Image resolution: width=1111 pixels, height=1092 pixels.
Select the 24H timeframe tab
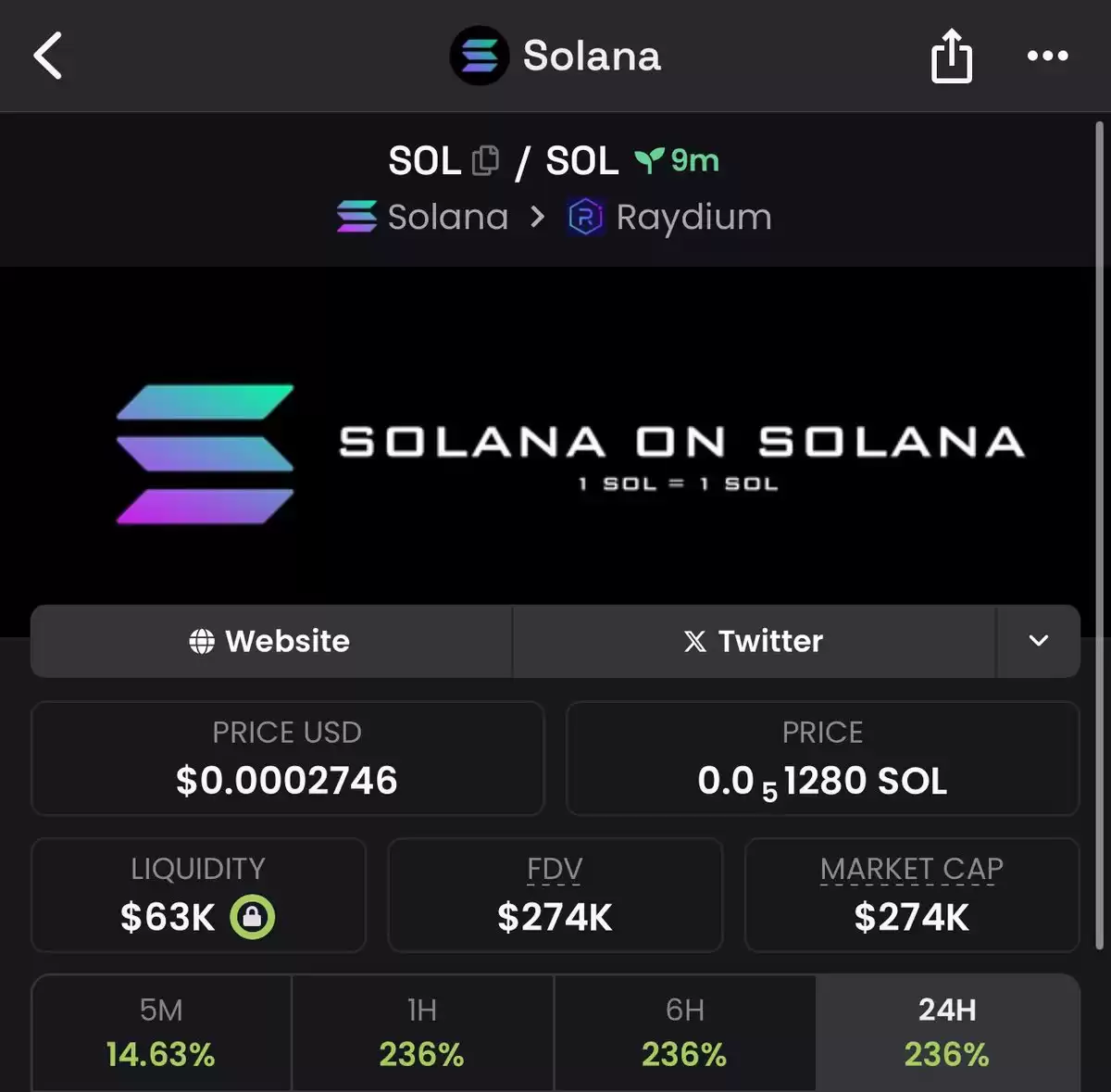tap(947, 1033)
